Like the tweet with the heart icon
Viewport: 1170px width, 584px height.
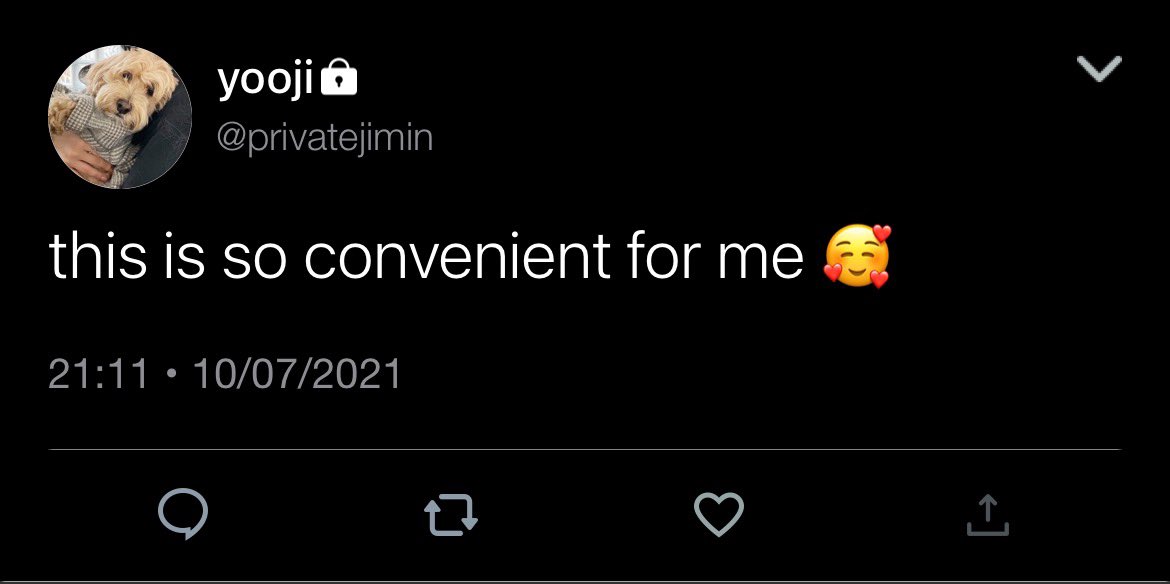(x=719, y=515)
